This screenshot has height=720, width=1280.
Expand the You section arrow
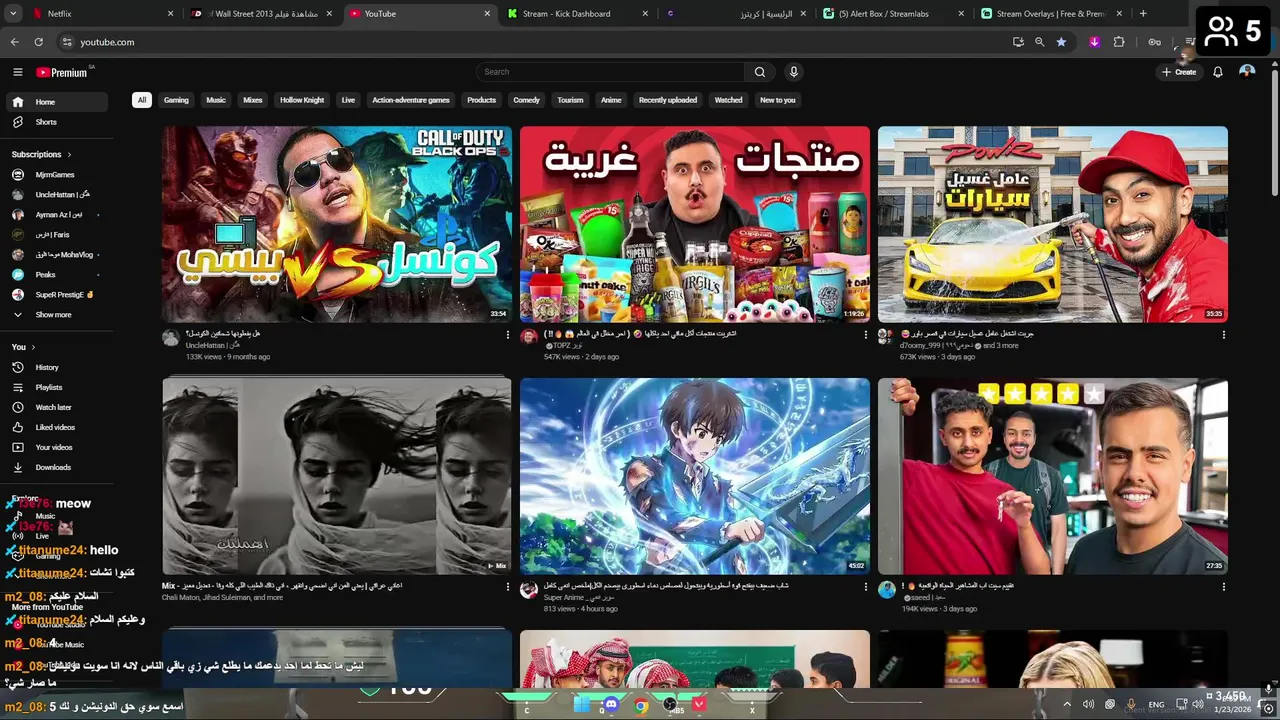33,347
